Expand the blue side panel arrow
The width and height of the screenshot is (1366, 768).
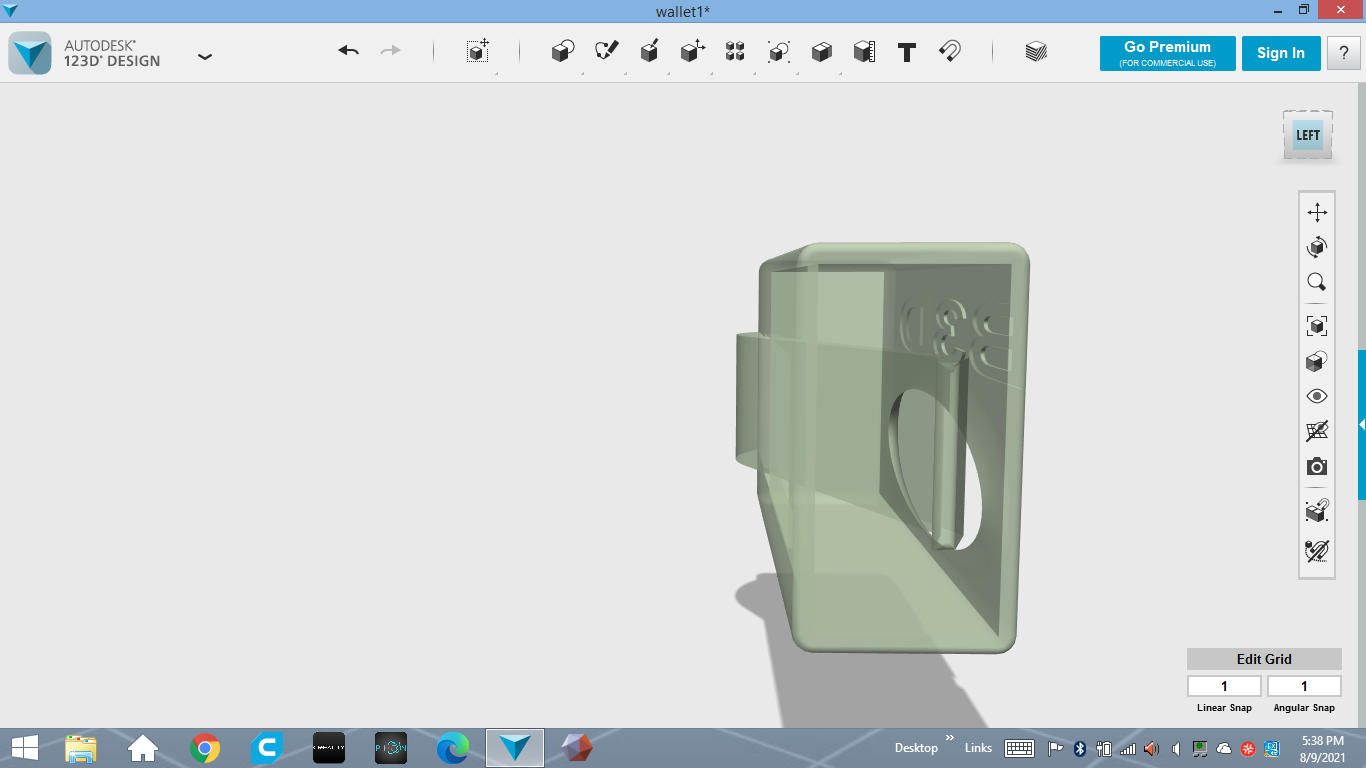(1361, 425)
